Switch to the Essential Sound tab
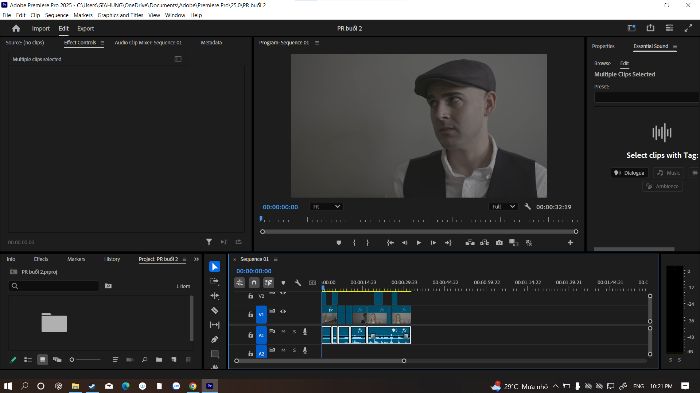 (x=650, y=46)
